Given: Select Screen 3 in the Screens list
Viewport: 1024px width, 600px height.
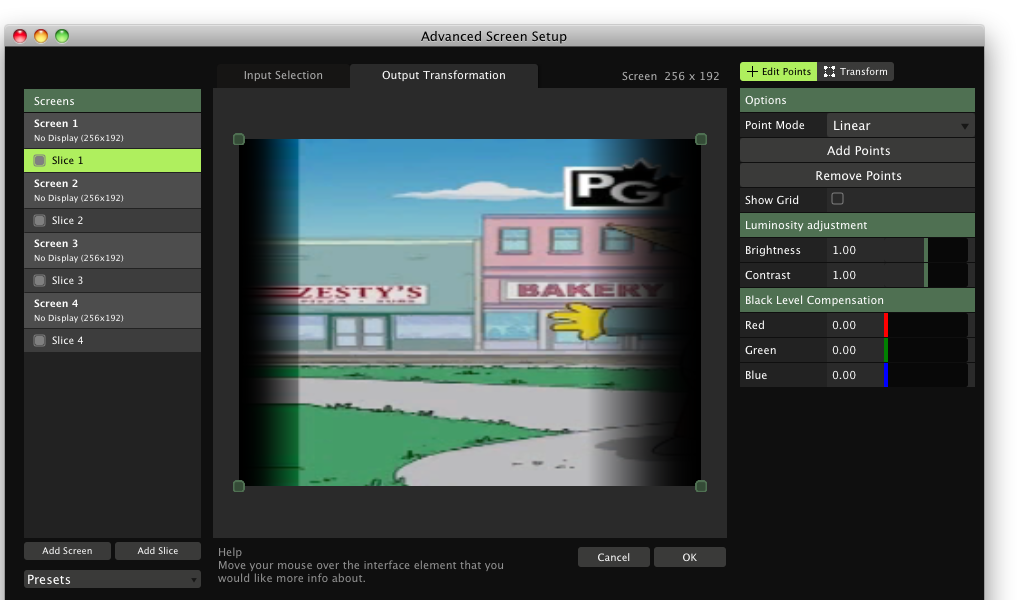Looking at the screenshot, I should pos(112,250).
